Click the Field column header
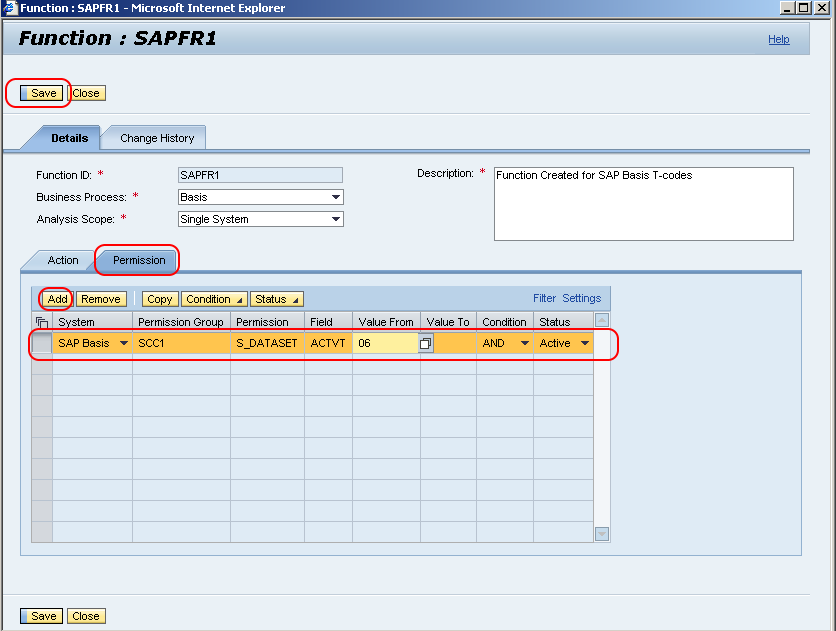The image size is (836, 631). click(x=328, y=322)
